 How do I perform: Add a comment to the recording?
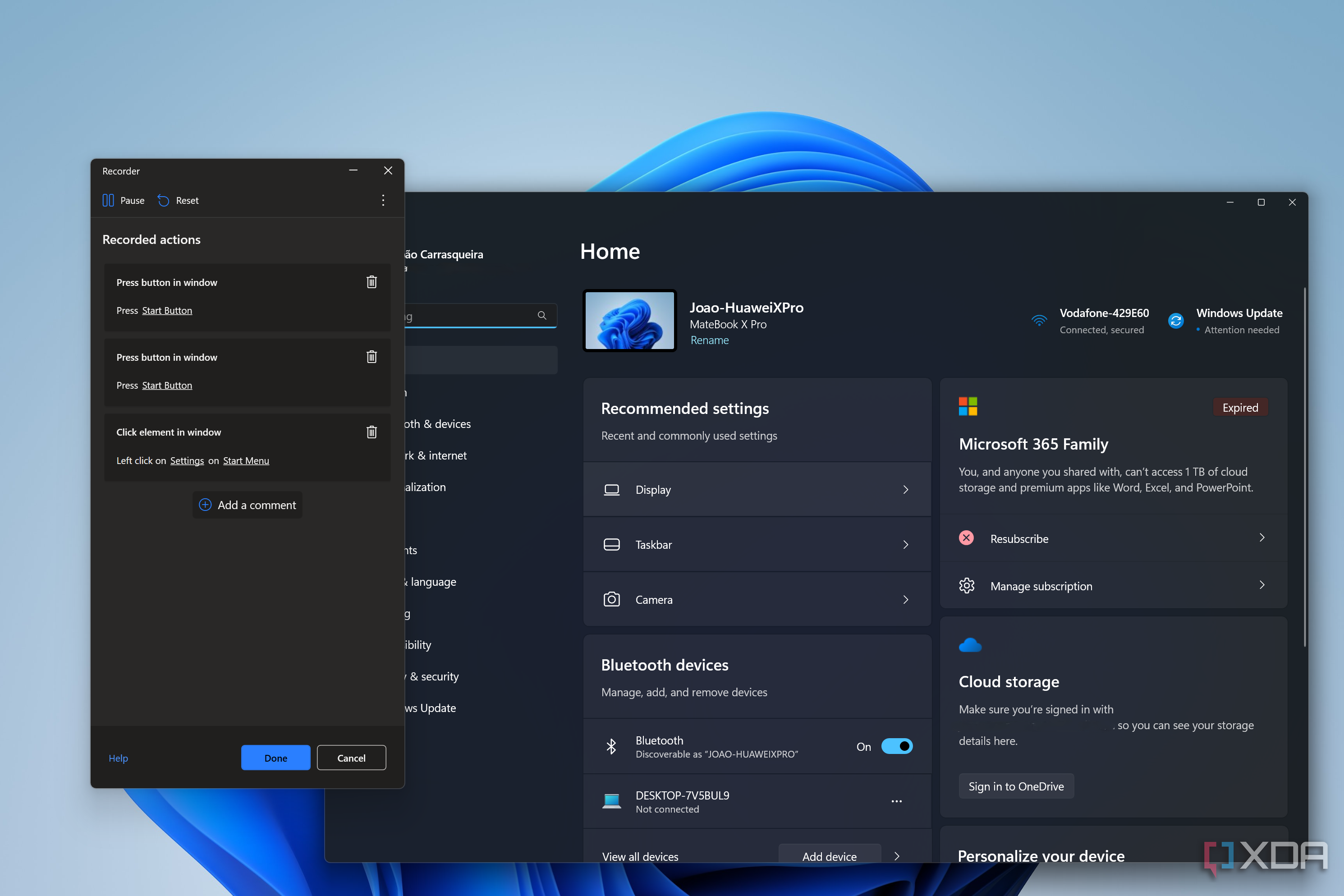pyautogui.click(x=248, y=505)
